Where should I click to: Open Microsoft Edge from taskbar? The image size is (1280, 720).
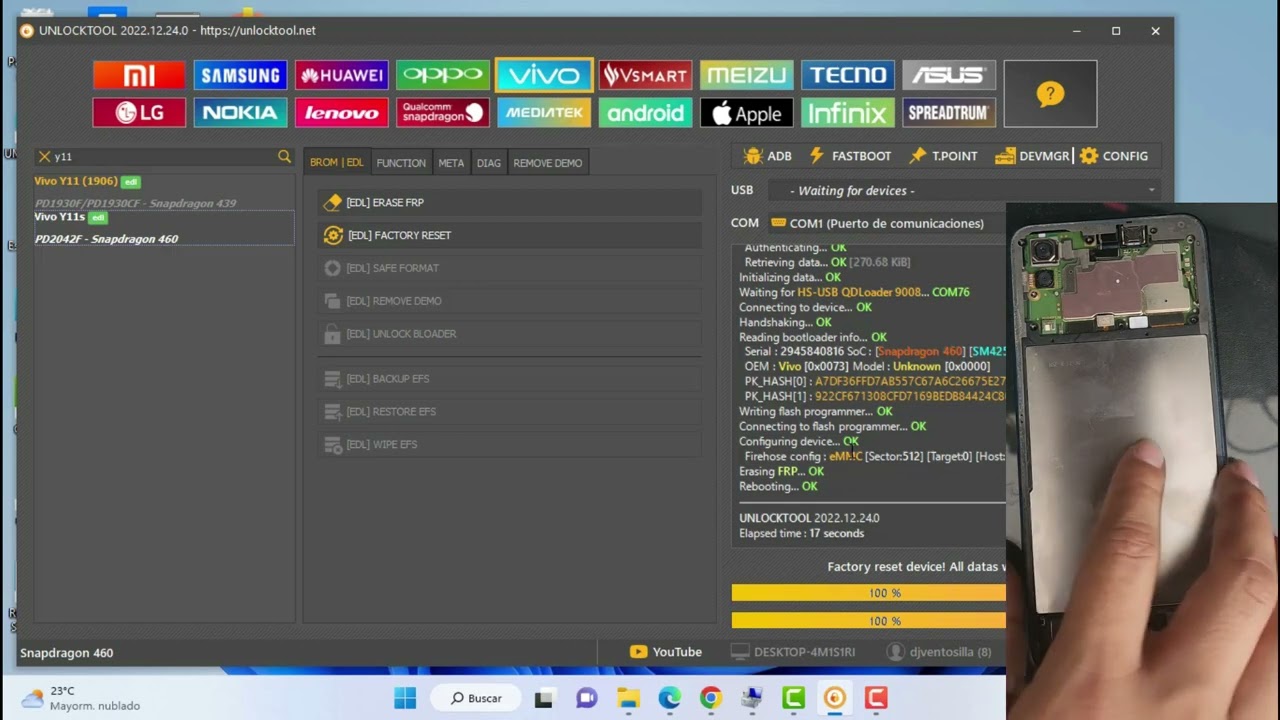pyautogui.click(x=669, y=698)
